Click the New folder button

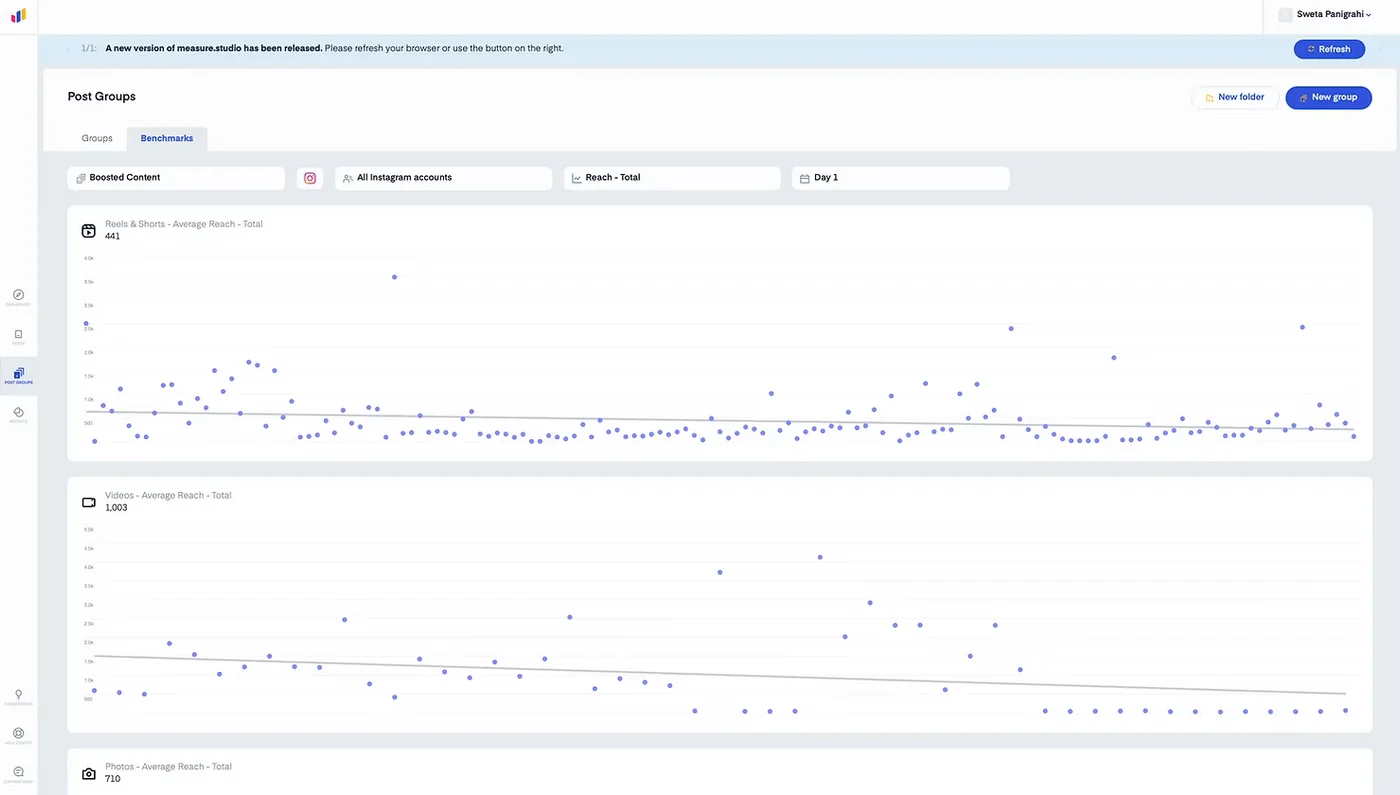click(1235, 97)
